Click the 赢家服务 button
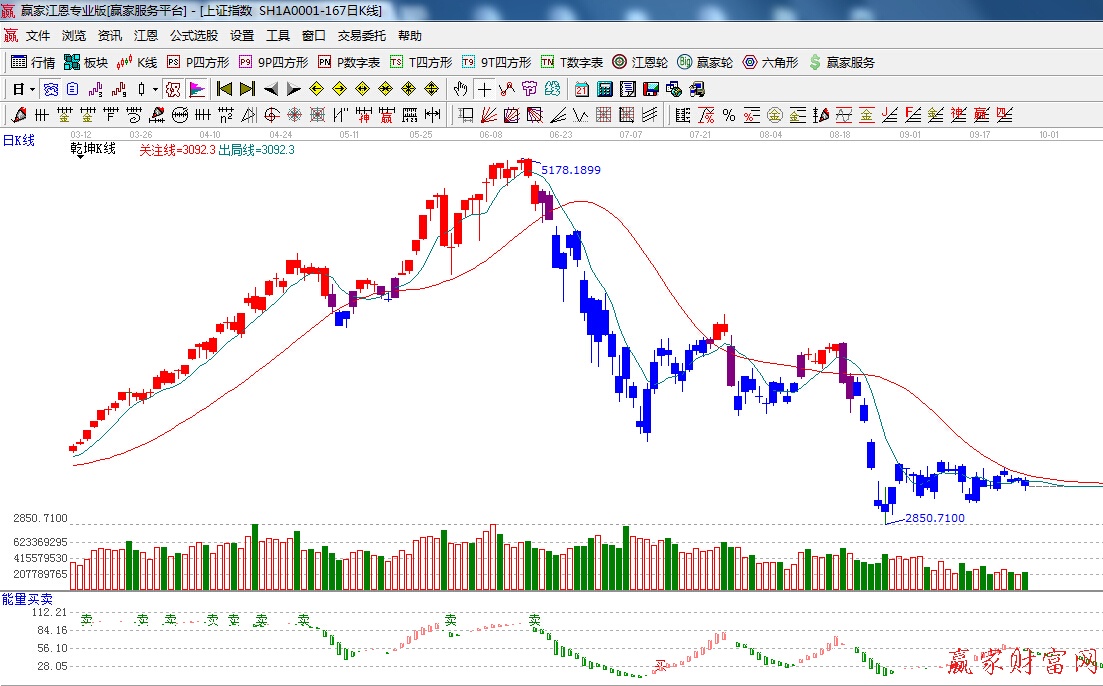This screenshot has width=1103, height=686. 842,62
